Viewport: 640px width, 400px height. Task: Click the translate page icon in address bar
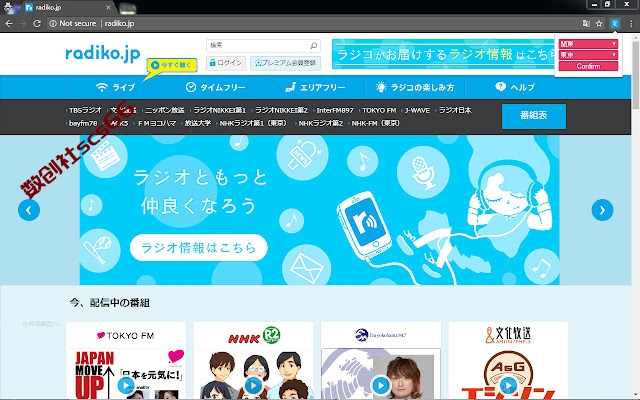[586, 24]
